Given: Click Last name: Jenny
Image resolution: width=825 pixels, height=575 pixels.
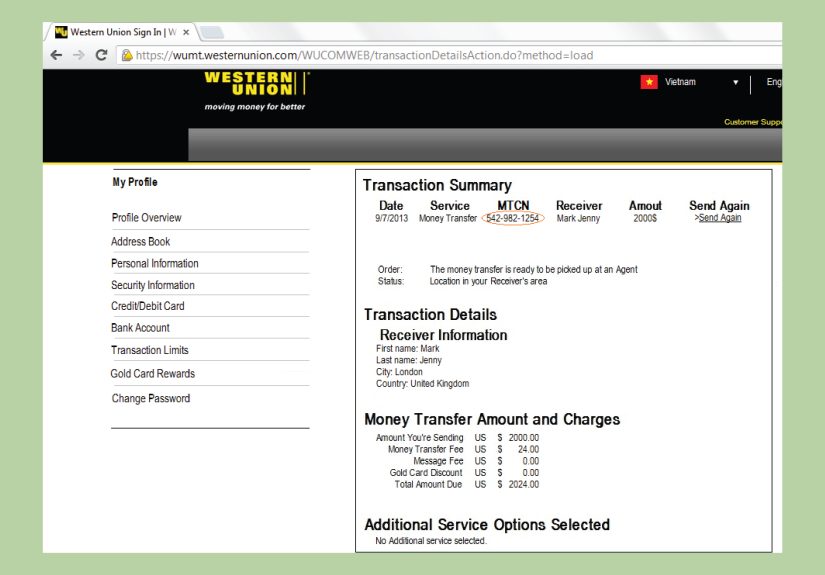Looking at the screenshot, I should pyautogui.click(x=409, y=360).
